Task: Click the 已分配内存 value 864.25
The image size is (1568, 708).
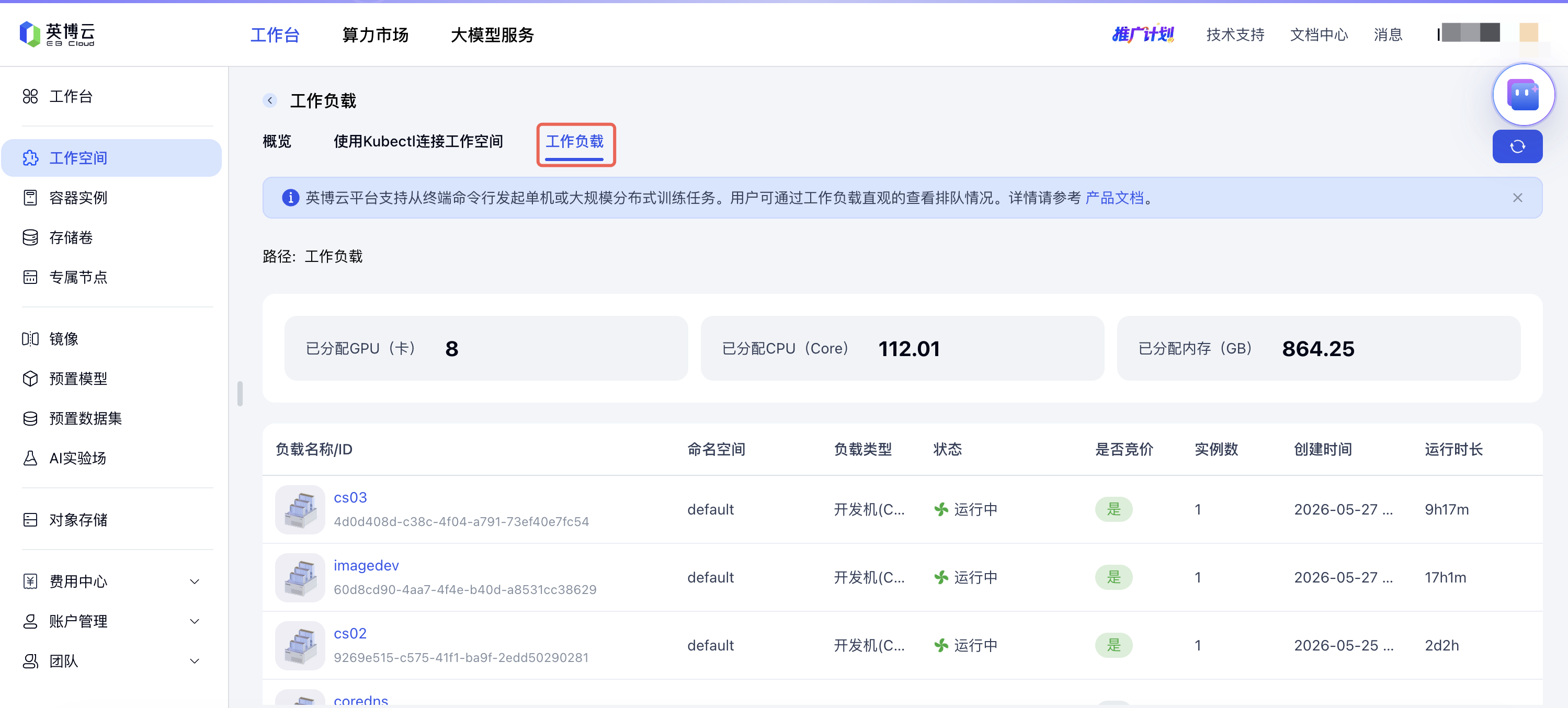Action: click(1318, 349)
